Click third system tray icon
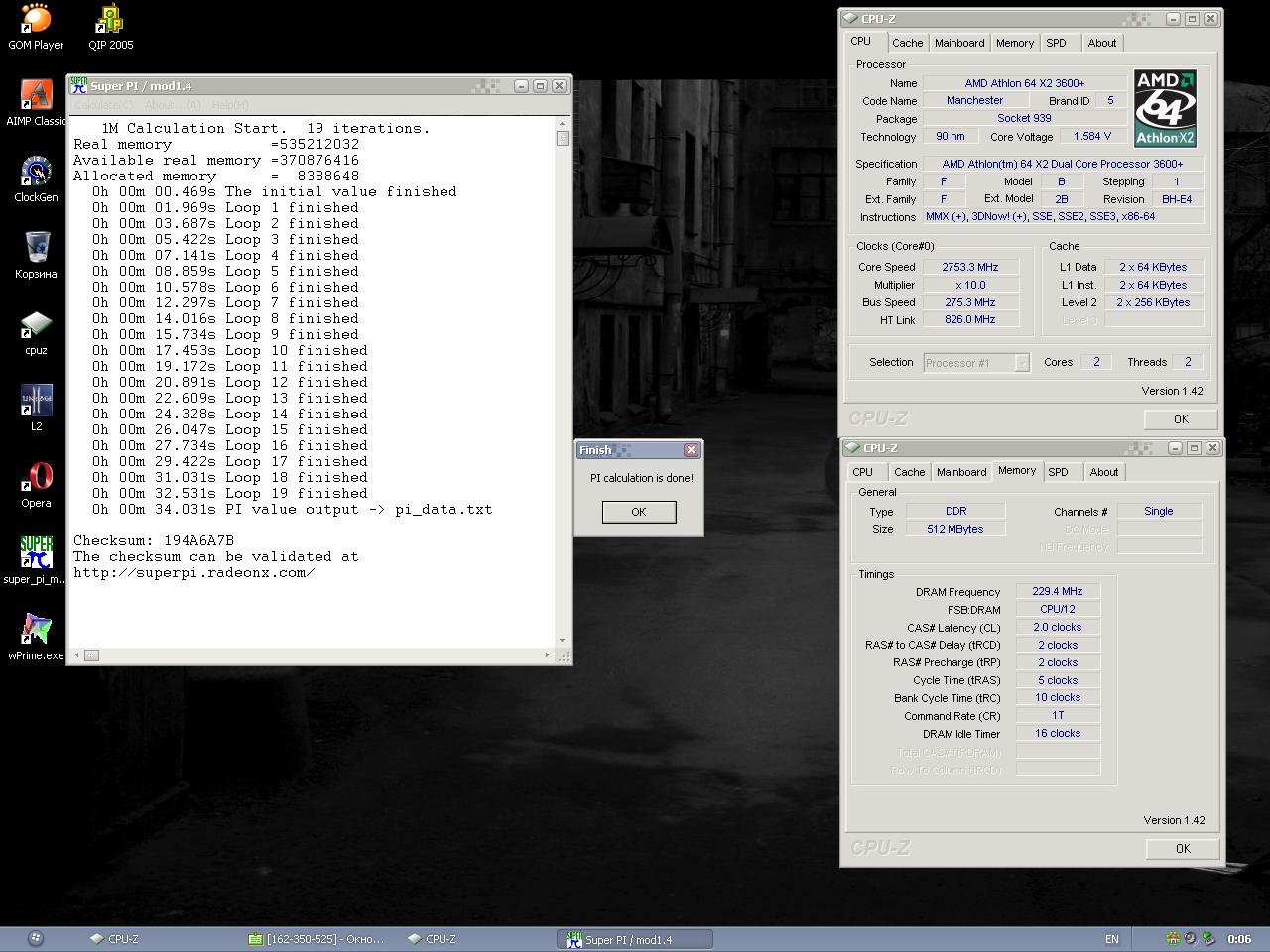 [1207, 939]
